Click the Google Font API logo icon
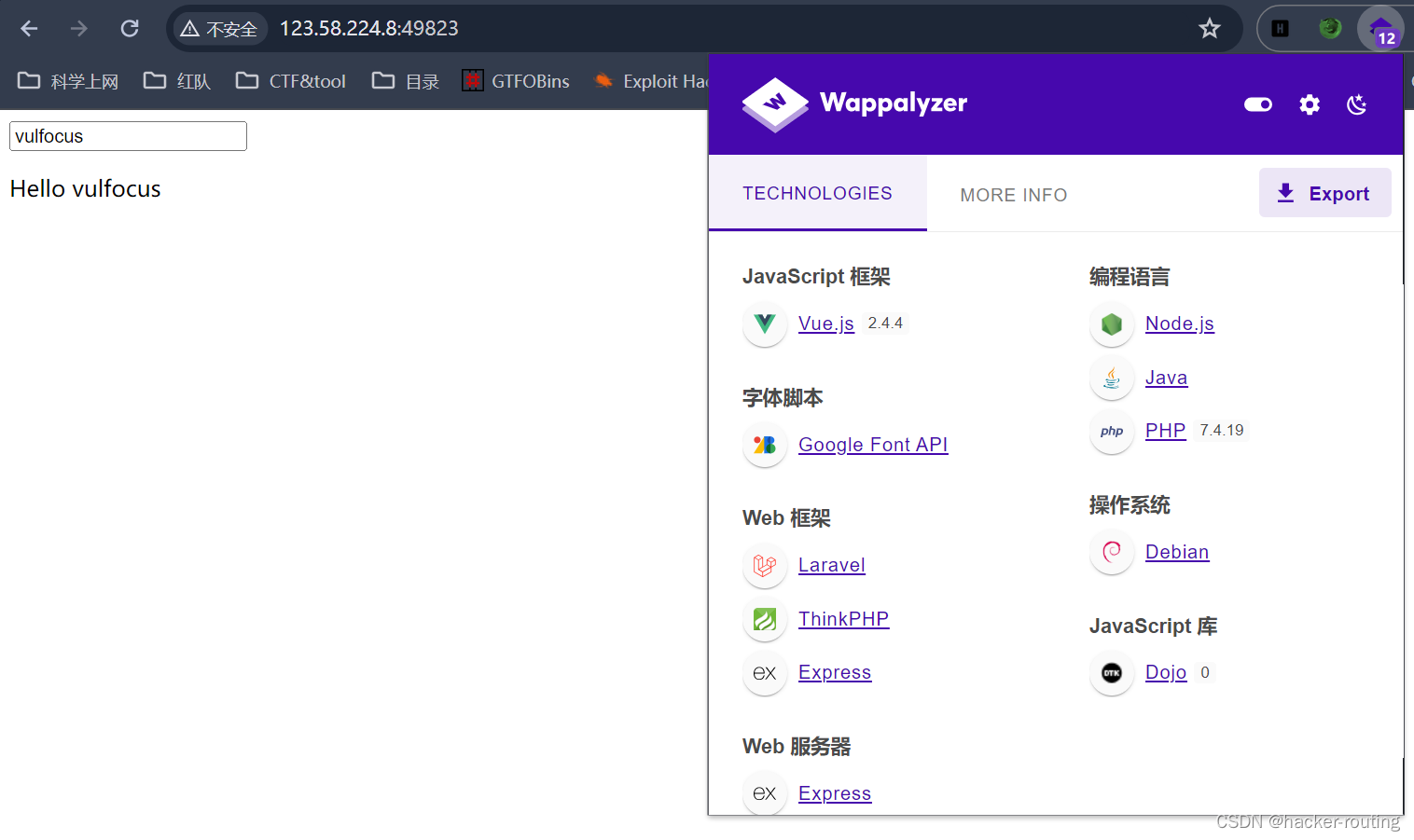The width and height of the screenshot is (1414, 840). pos(765,445)
